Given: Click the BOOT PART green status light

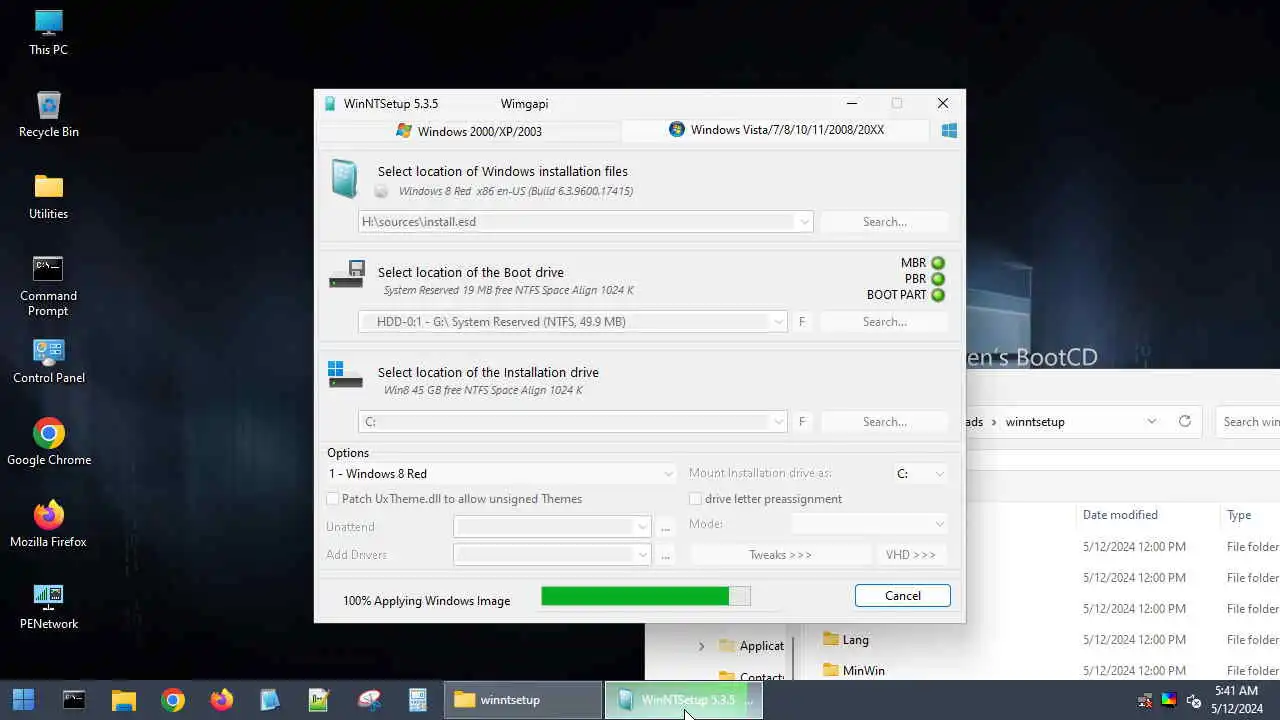Looking at the screenshot, I should pyautogui.click(x=938, y=295).
